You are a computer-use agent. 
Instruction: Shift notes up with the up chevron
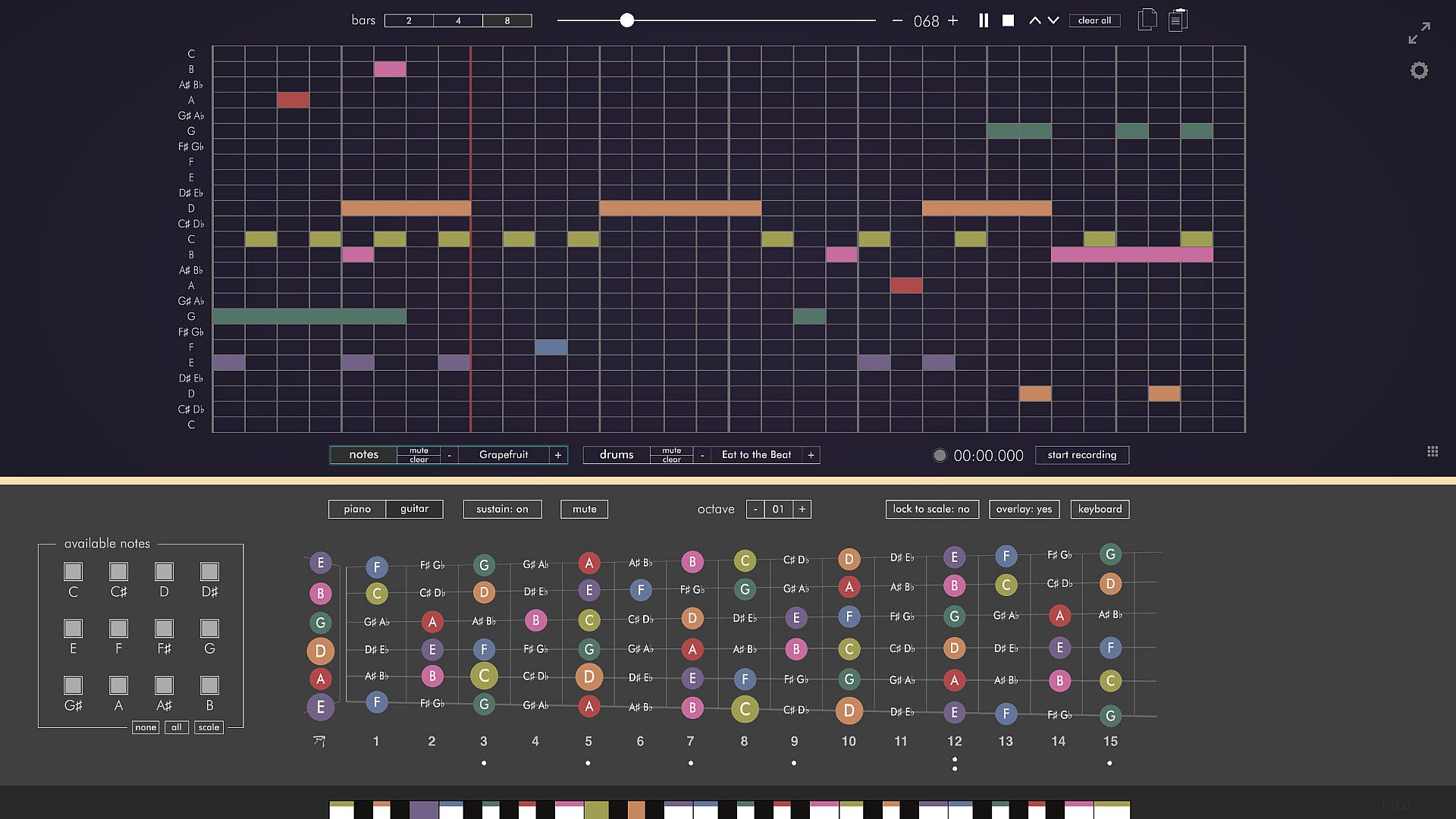tap(1034, 20)
